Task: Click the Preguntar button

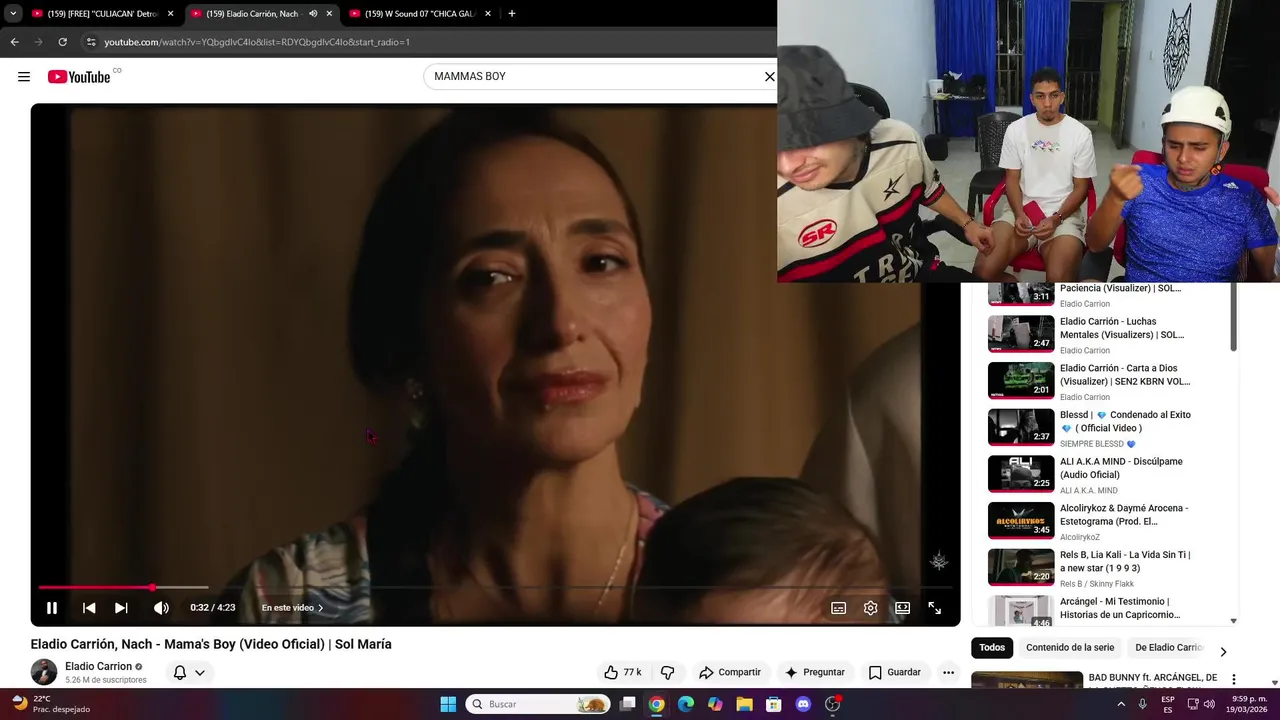Action: click(x=815, y=672)
